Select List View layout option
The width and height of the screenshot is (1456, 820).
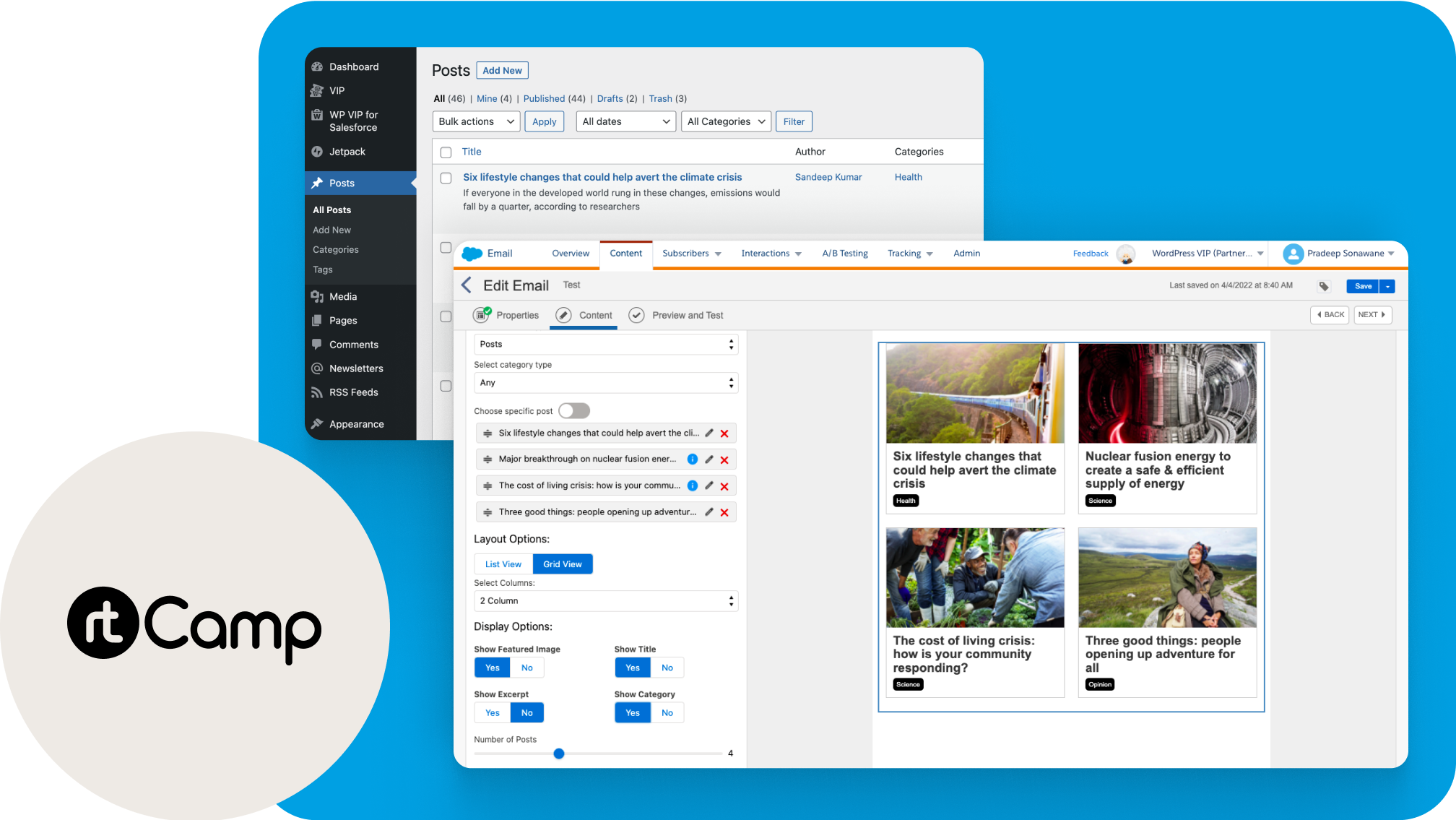(503, 564)
